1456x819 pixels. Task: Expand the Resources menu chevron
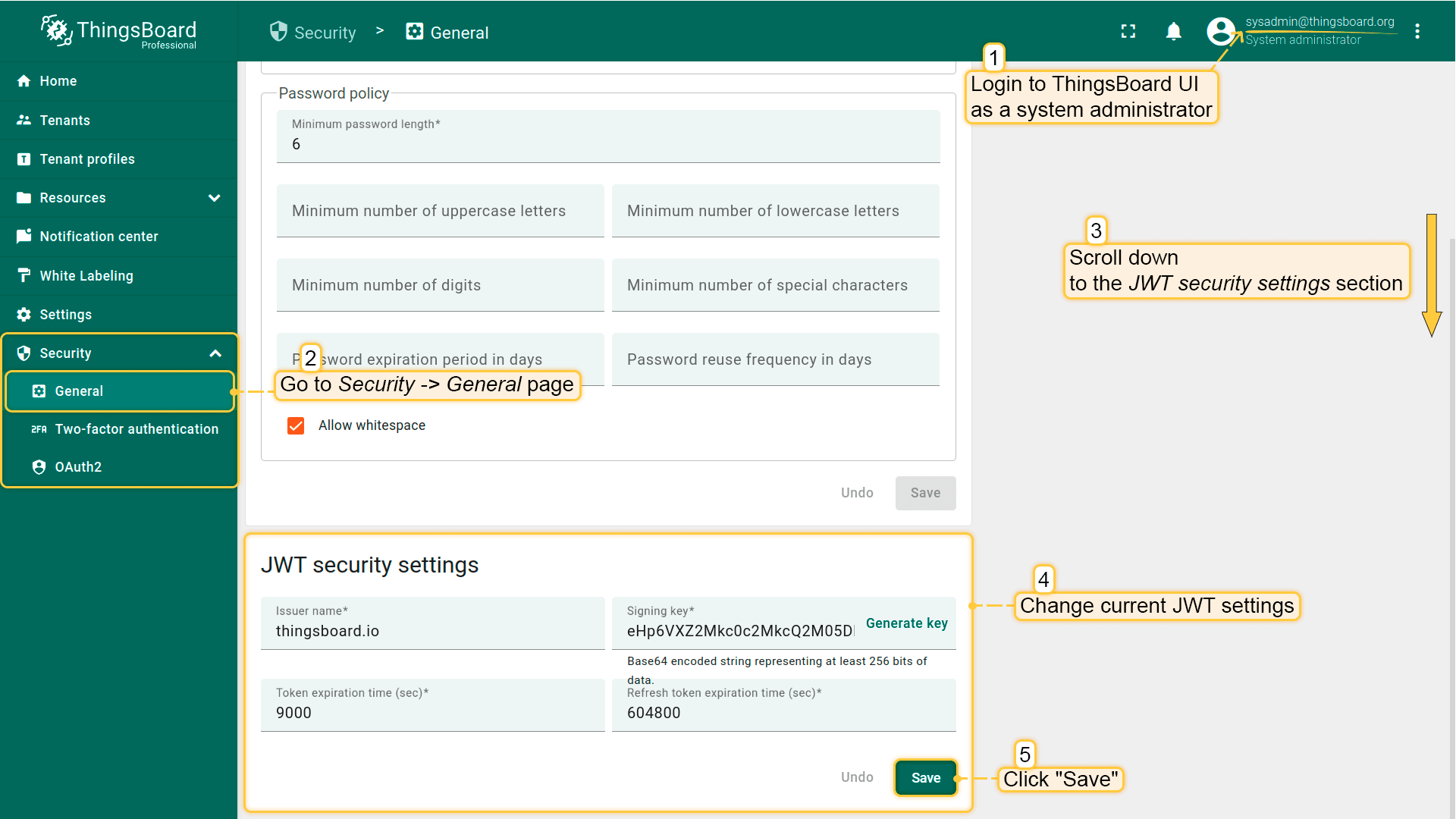coord(215,198)
